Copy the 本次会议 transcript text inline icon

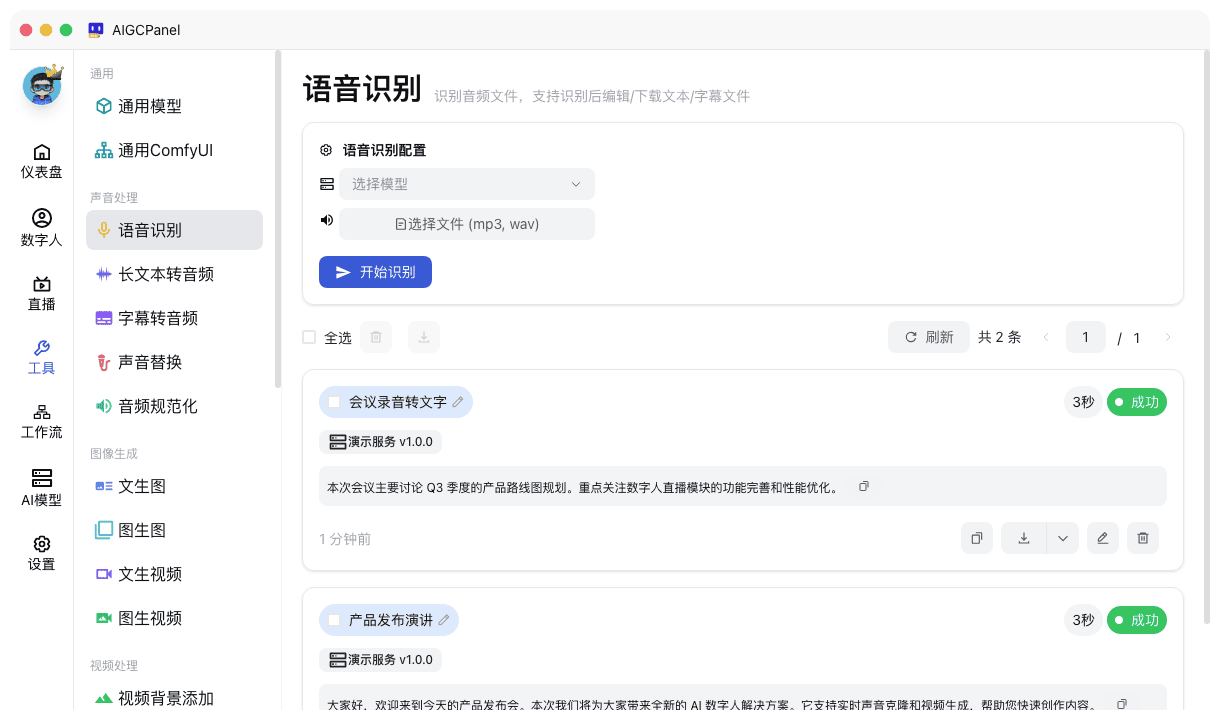pyautogui.click(x=864, y=486)
